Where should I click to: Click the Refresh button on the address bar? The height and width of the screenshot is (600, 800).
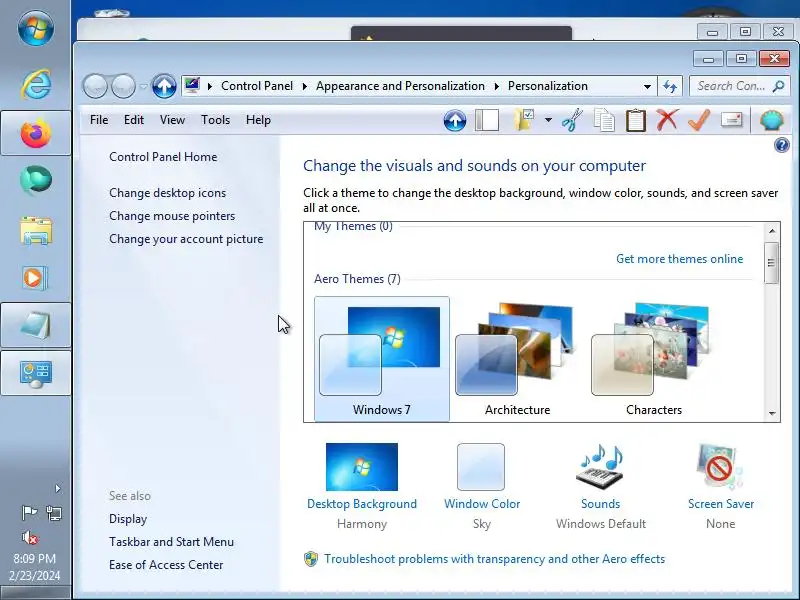(670, 86)
